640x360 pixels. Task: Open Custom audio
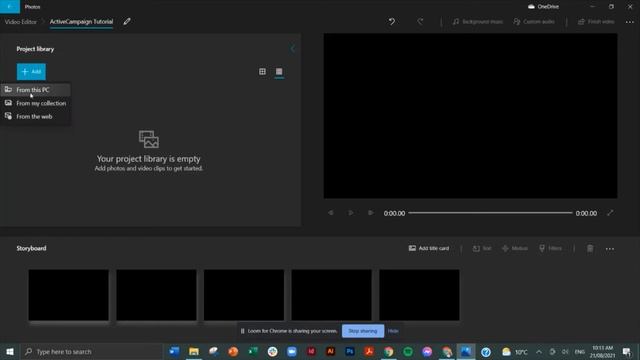tap(534, 22)
